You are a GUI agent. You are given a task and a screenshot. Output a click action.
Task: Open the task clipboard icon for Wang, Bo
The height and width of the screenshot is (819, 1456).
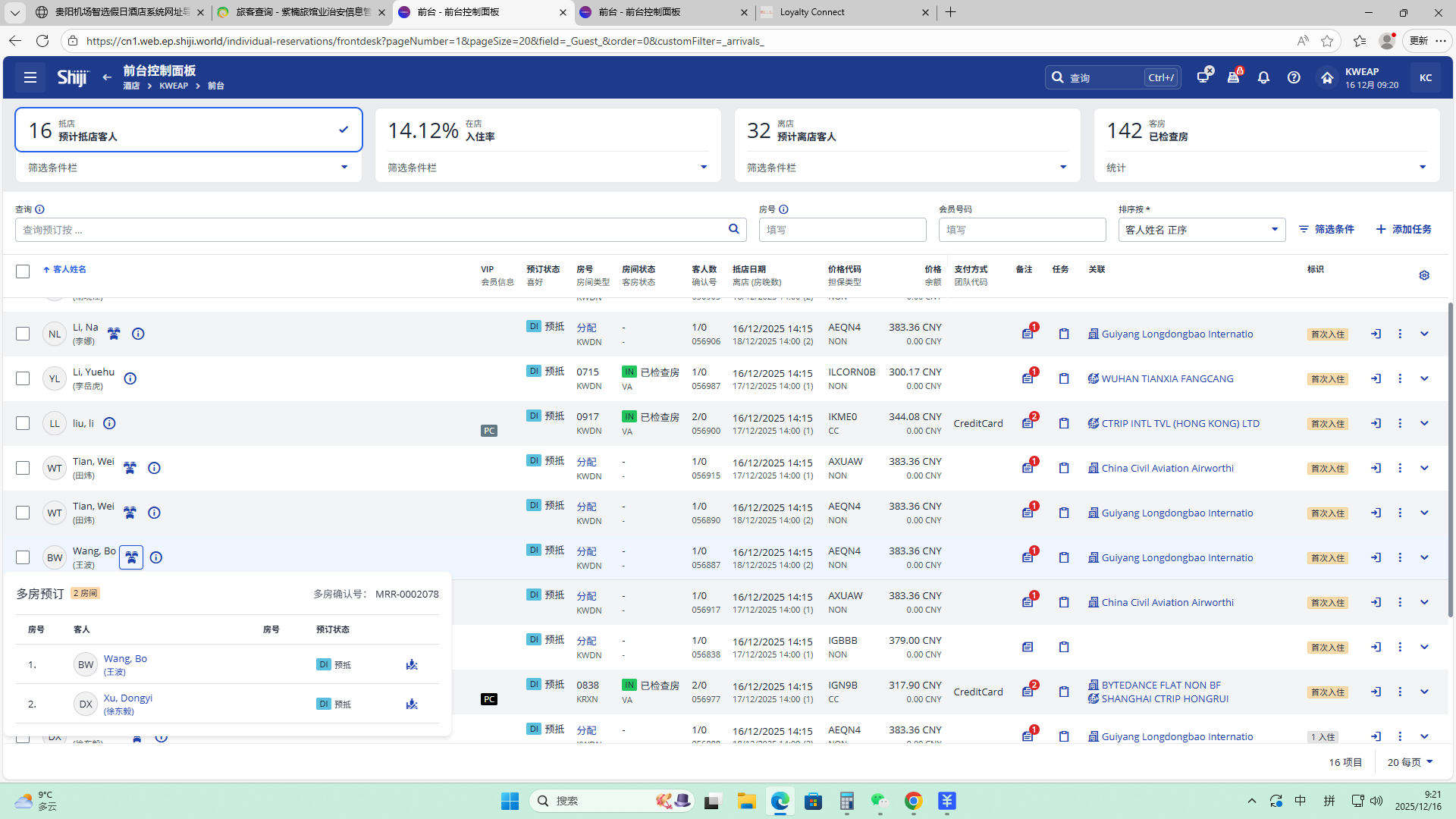[1064, 557]
